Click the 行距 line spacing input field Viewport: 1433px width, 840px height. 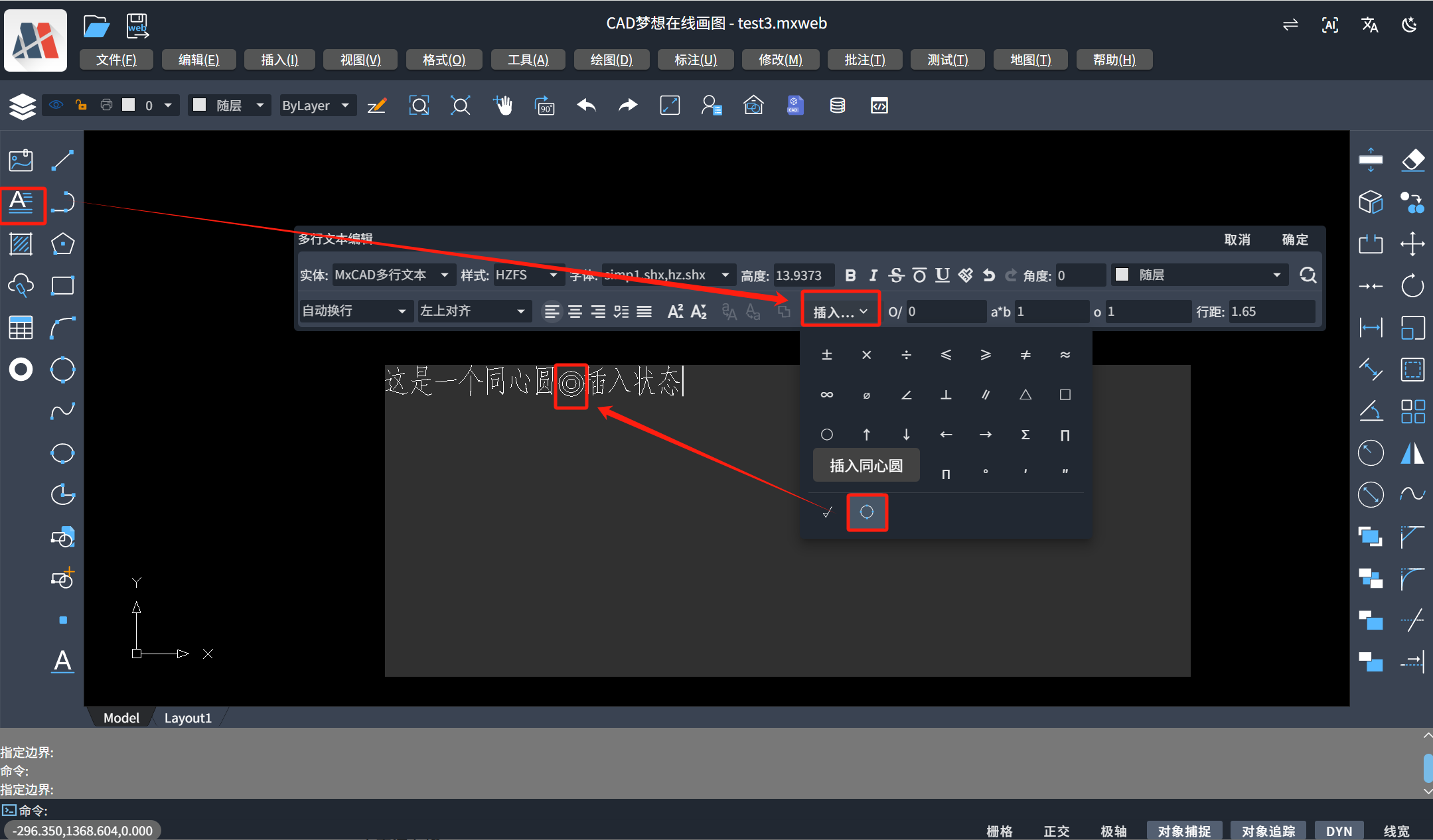click(1271, 311)
